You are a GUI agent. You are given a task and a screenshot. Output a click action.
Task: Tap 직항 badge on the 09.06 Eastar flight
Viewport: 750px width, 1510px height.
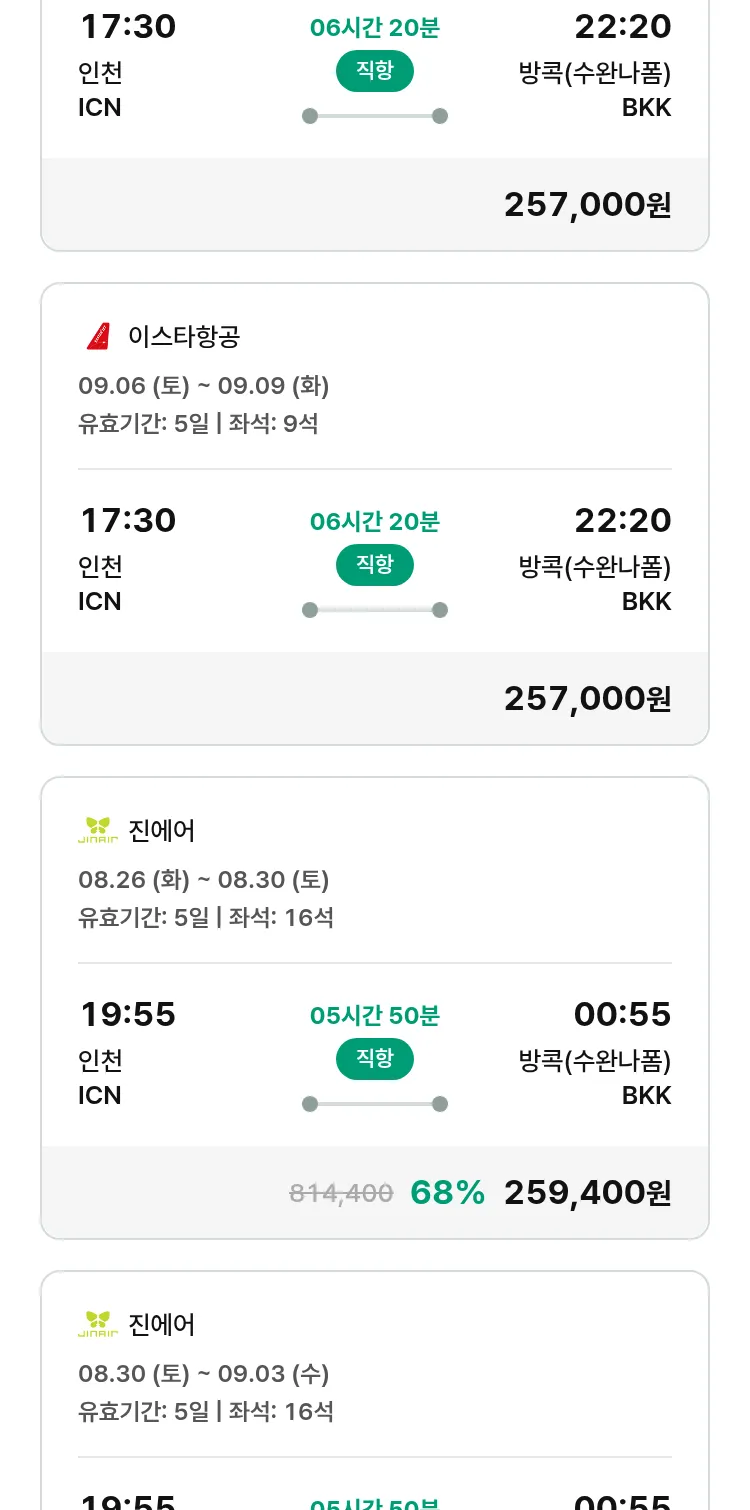374,565
